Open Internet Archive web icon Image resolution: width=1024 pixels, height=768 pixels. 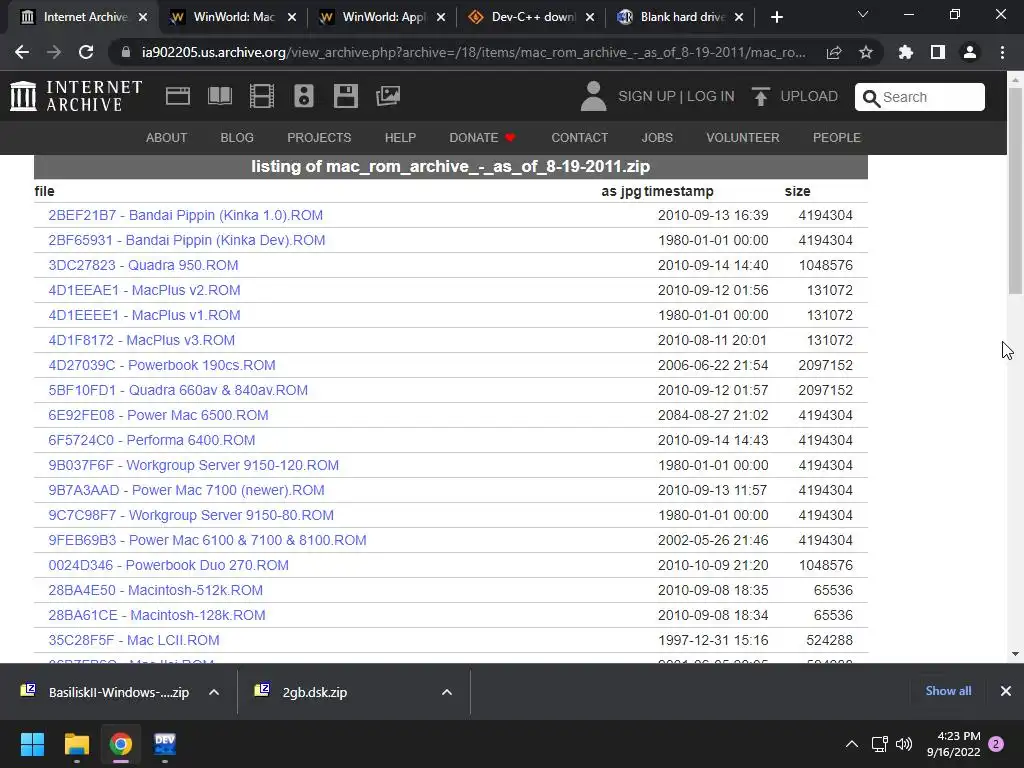pos(178,97)
